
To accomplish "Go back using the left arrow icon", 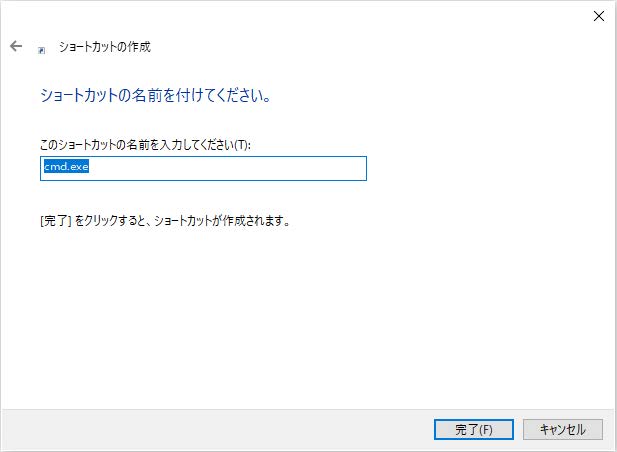I will pyautogui.click(x=16, y=46).
